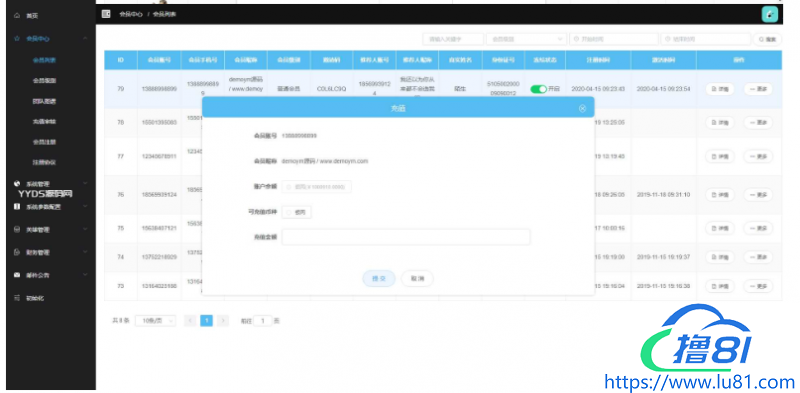Image resolution: width=800 pixels, height=393 pixels.
Task: Click the 会员中心 breadcrumb link
Action: (x=131, y=14)
